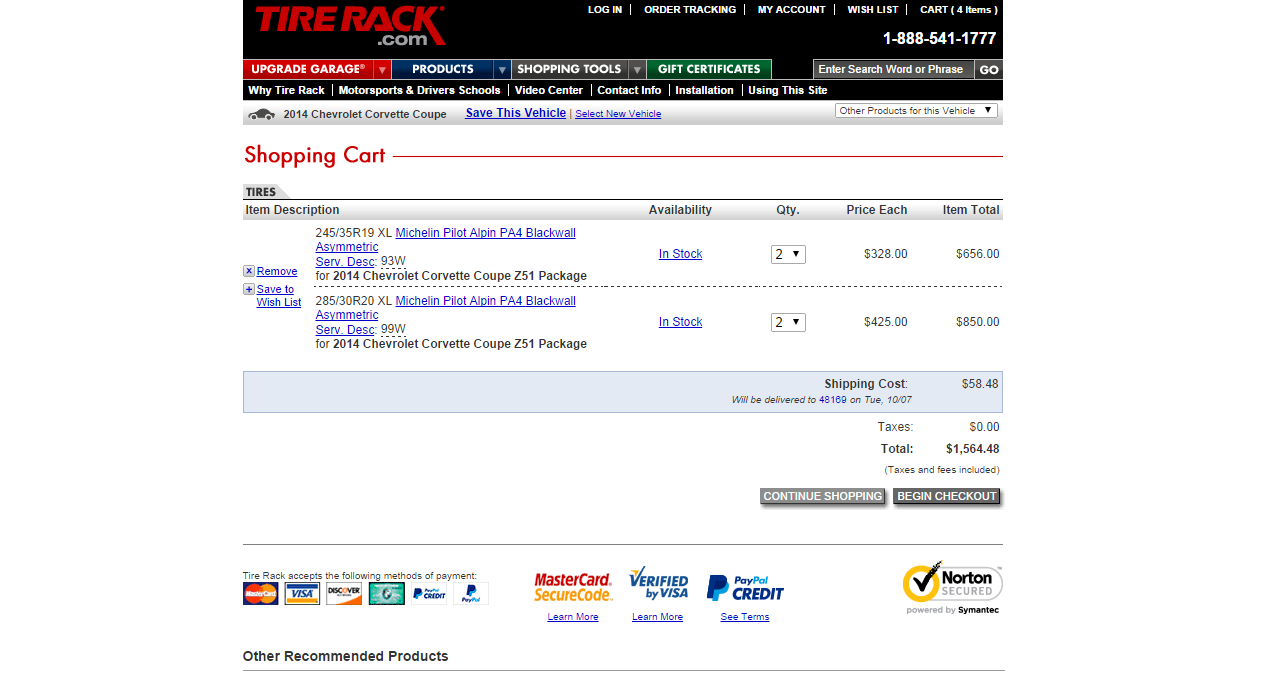Click the Begin Checkout button
The width and height of the screenshot is (1263, 682).
pyautogui.click(x=947, y=497)
